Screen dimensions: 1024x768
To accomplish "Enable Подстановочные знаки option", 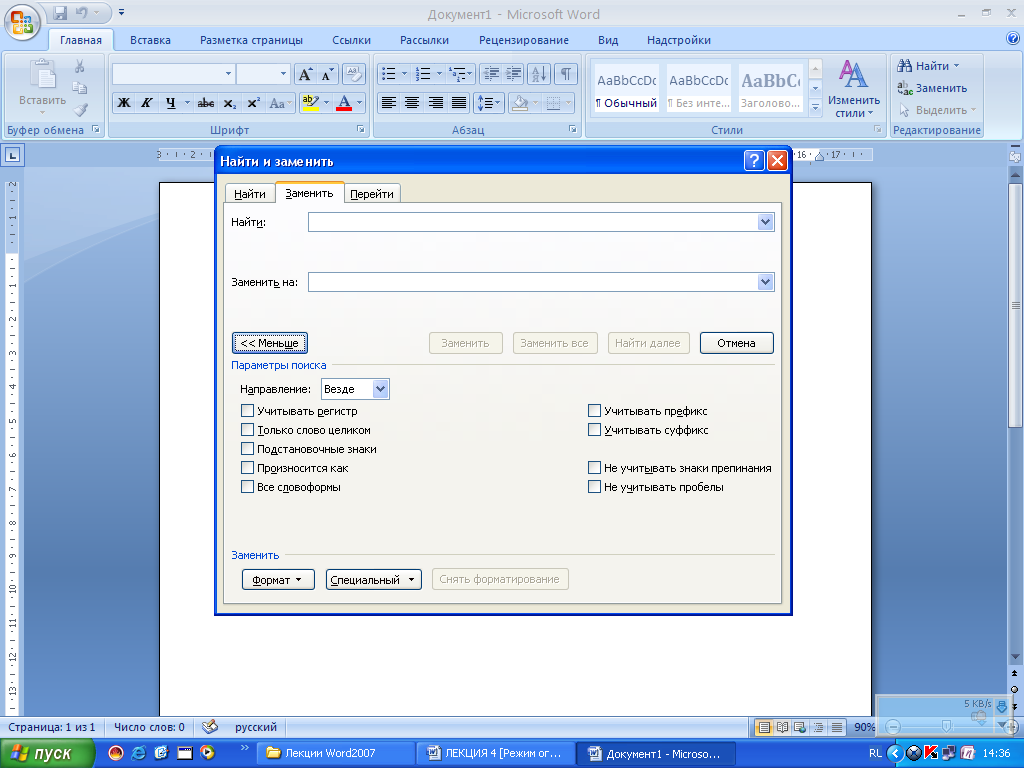I will (248, 449).
